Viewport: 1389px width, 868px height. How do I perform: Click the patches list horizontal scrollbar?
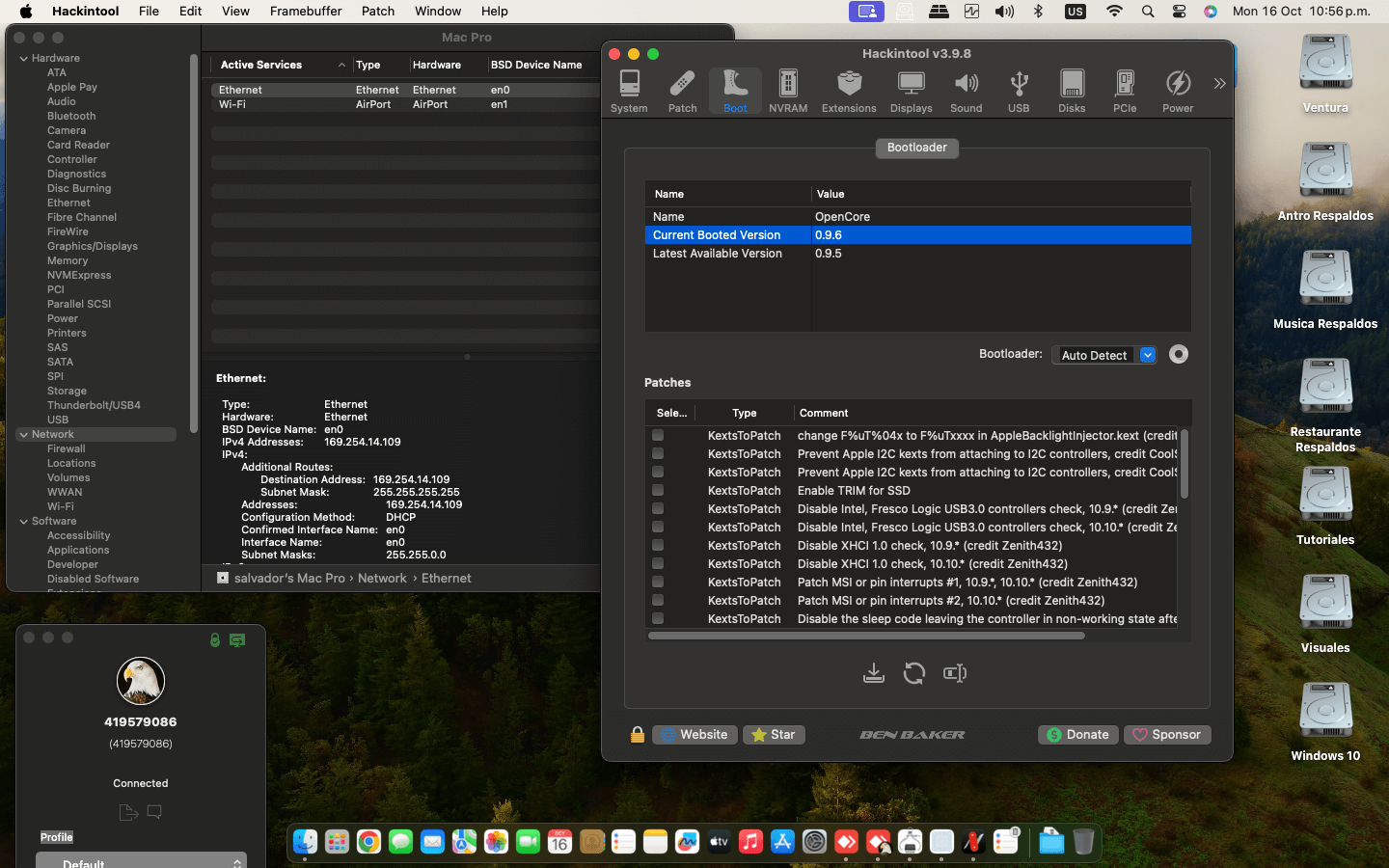866,636
